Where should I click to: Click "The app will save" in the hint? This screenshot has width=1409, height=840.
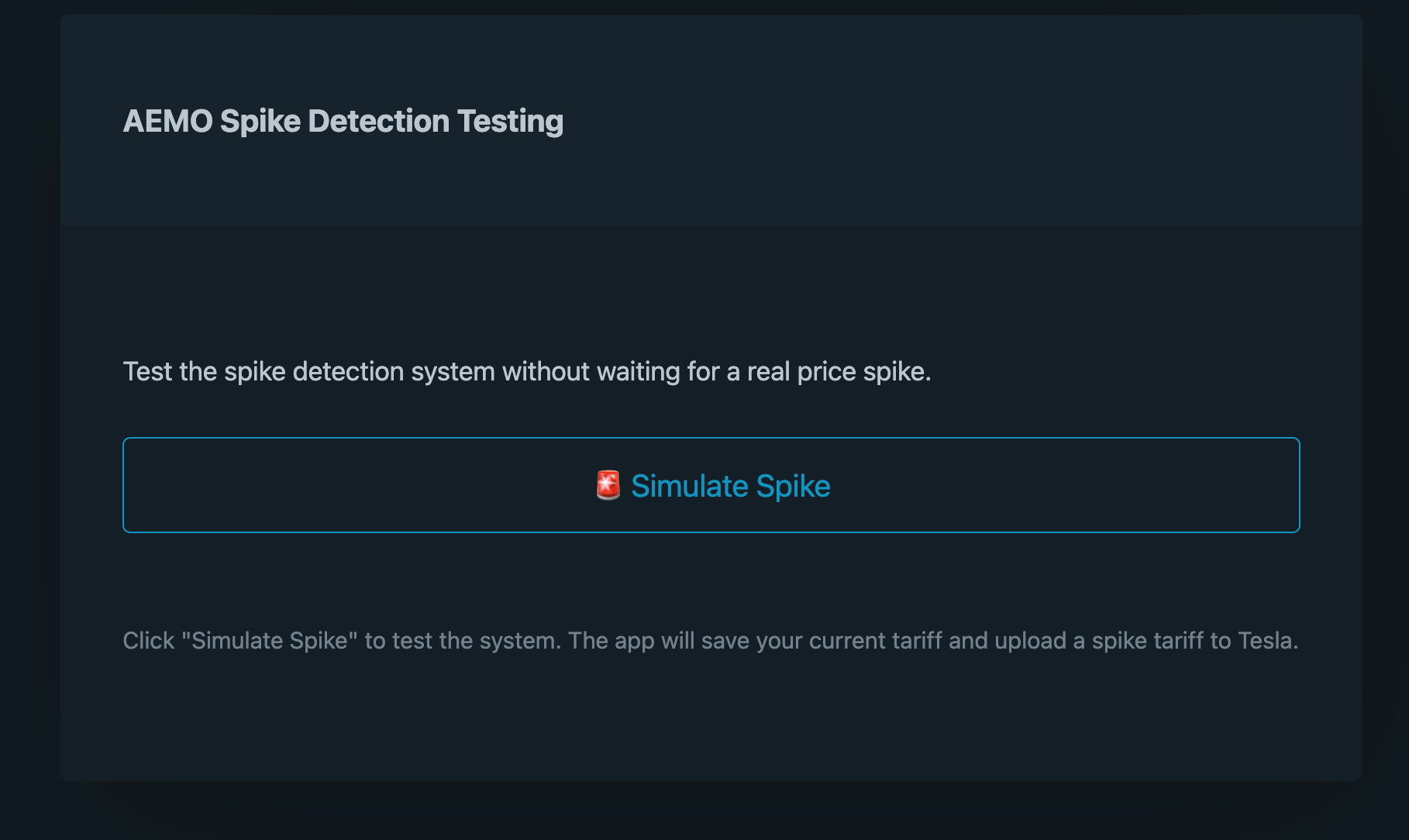pos(659,641)
